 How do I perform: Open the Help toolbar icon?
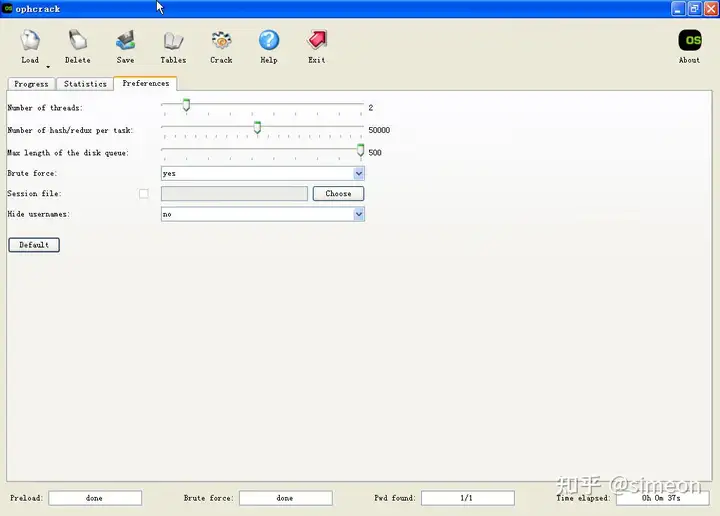click(x=269, y=40)
